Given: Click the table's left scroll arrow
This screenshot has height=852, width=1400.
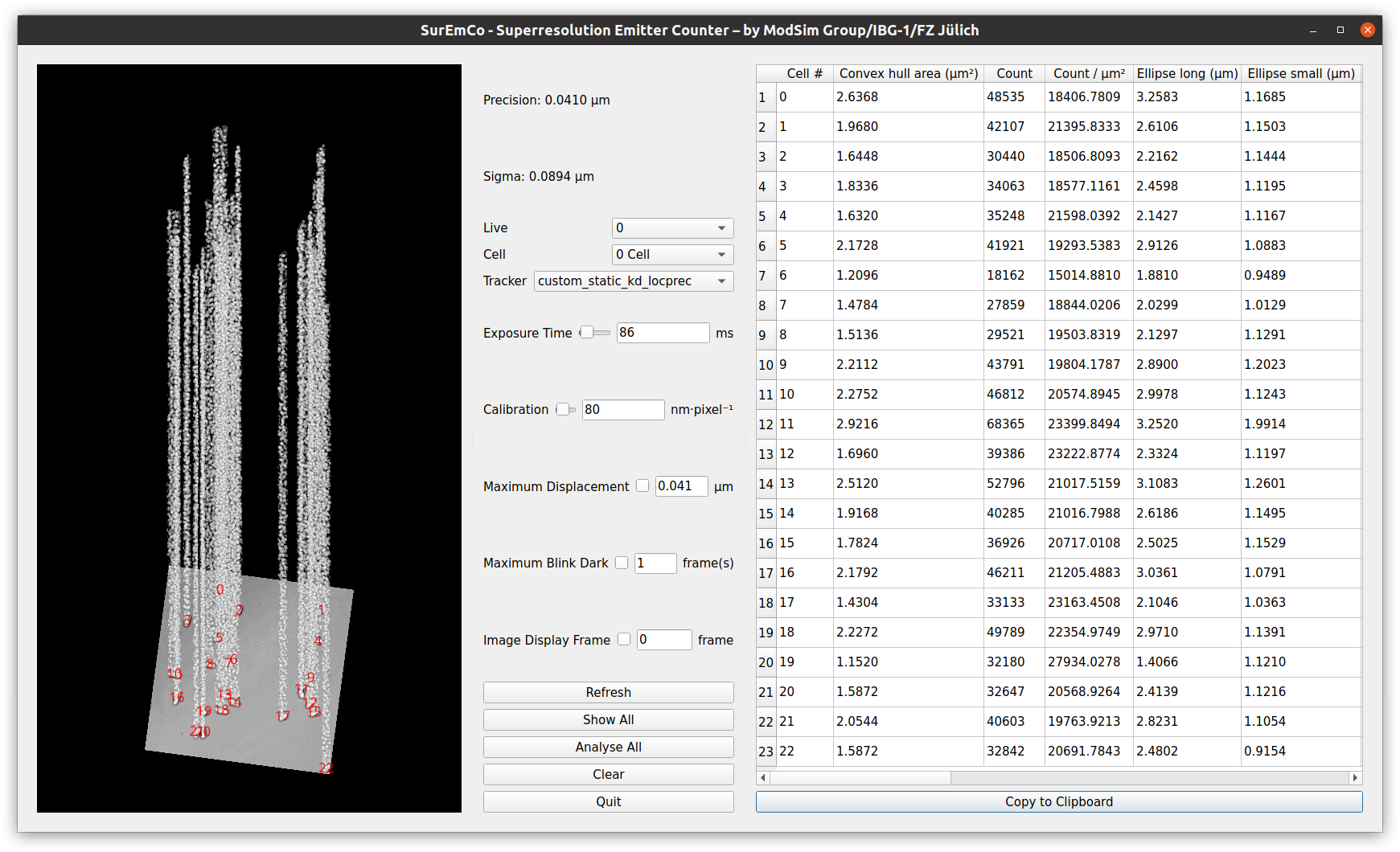Looking at the screenshot, I should 763,778.
